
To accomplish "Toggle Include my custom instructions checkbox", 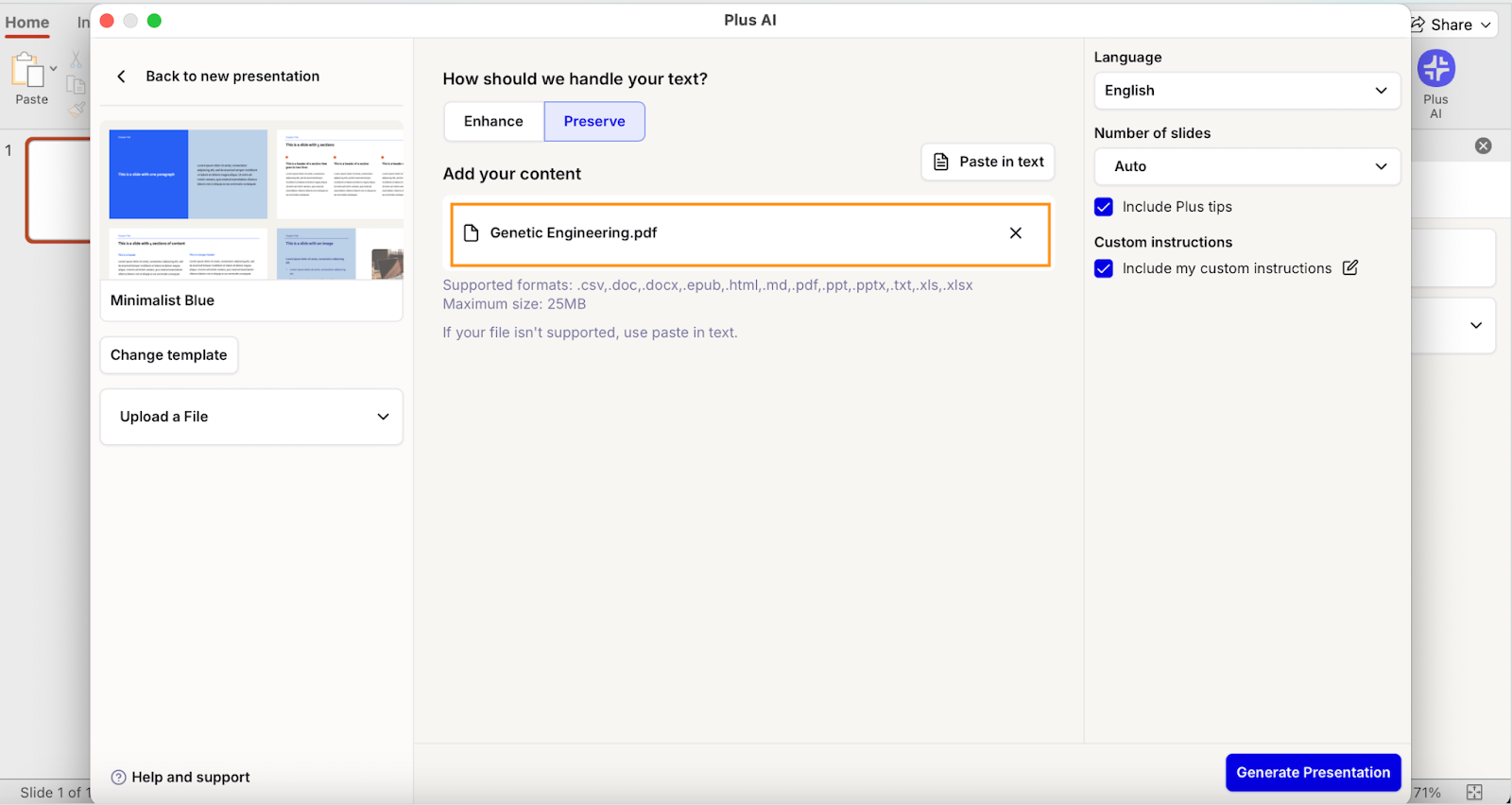I will tap(1103, 268).
